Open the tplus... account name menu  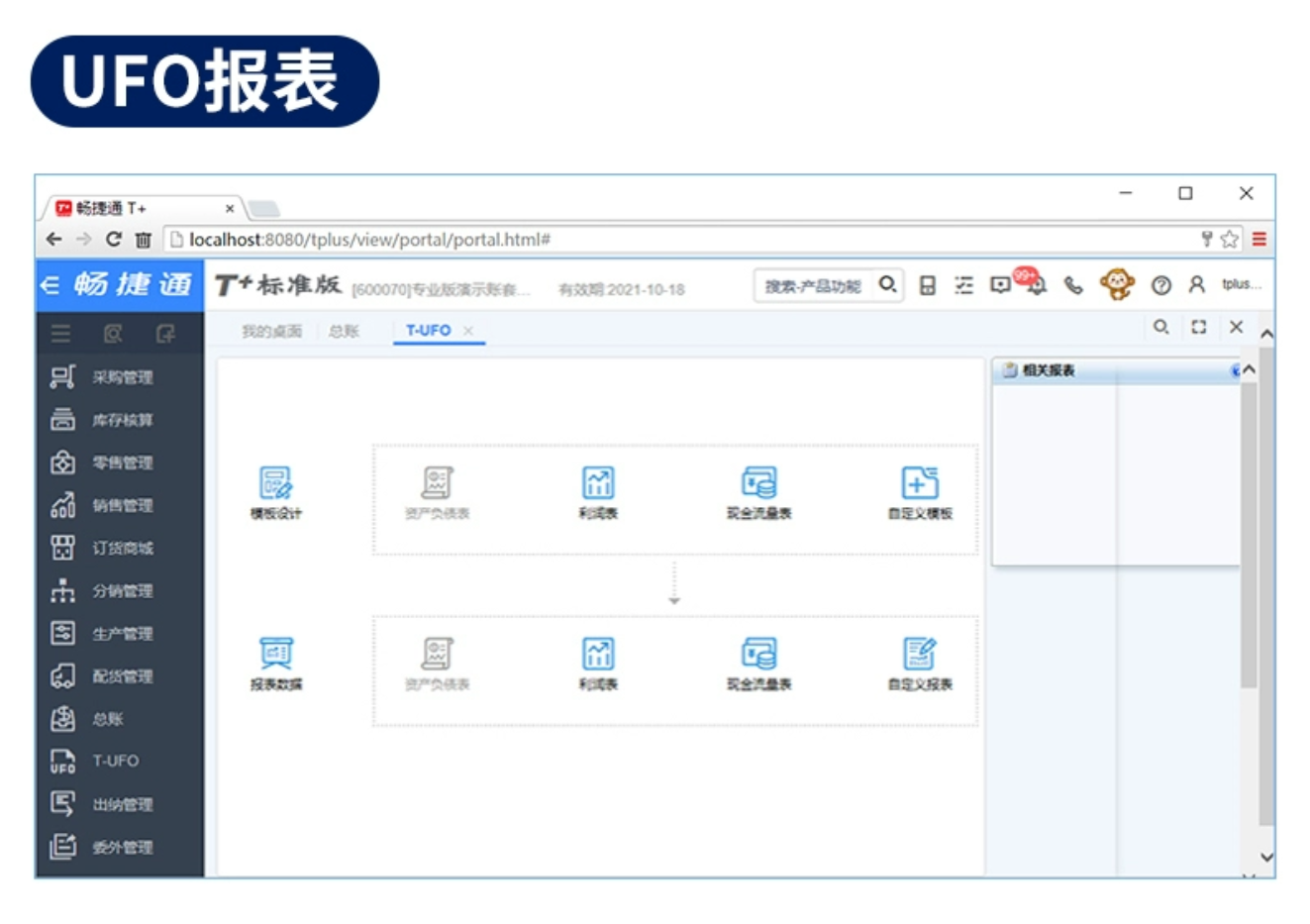(1241, 284)
